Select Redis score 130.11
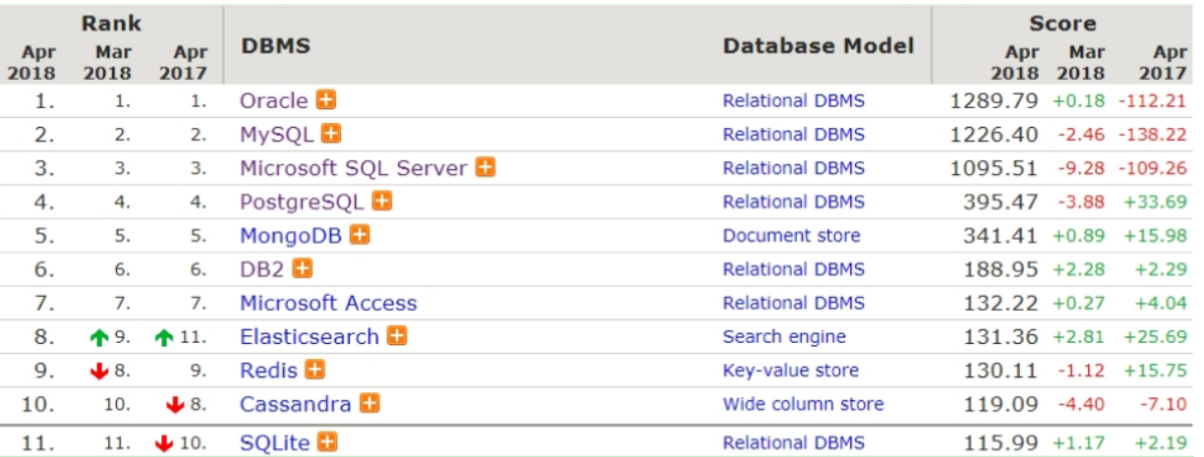 coord(1000,371)
